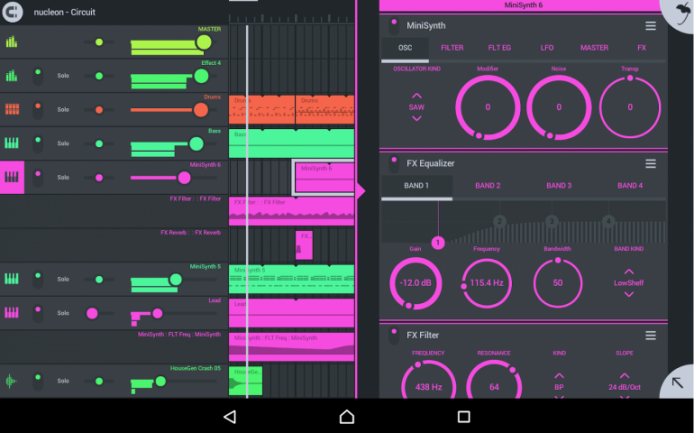
Task: Change band kind down from LowShelf
Action: coord(629,296)
